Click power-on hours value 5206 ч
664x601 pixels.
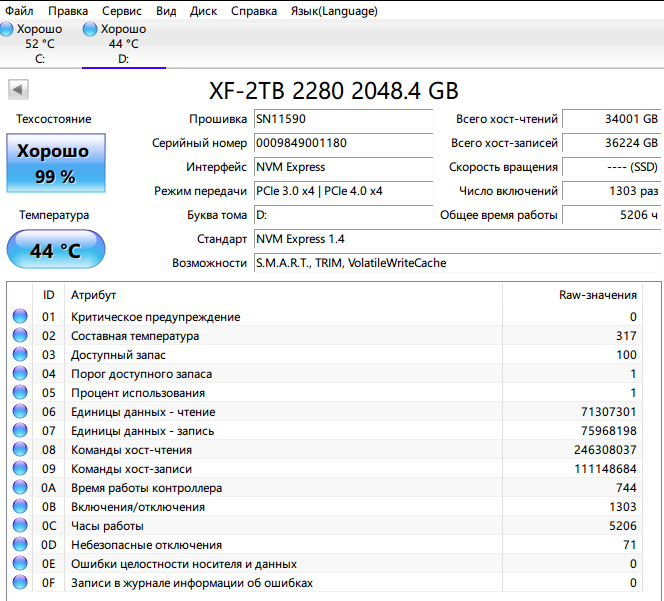[611, 215]
